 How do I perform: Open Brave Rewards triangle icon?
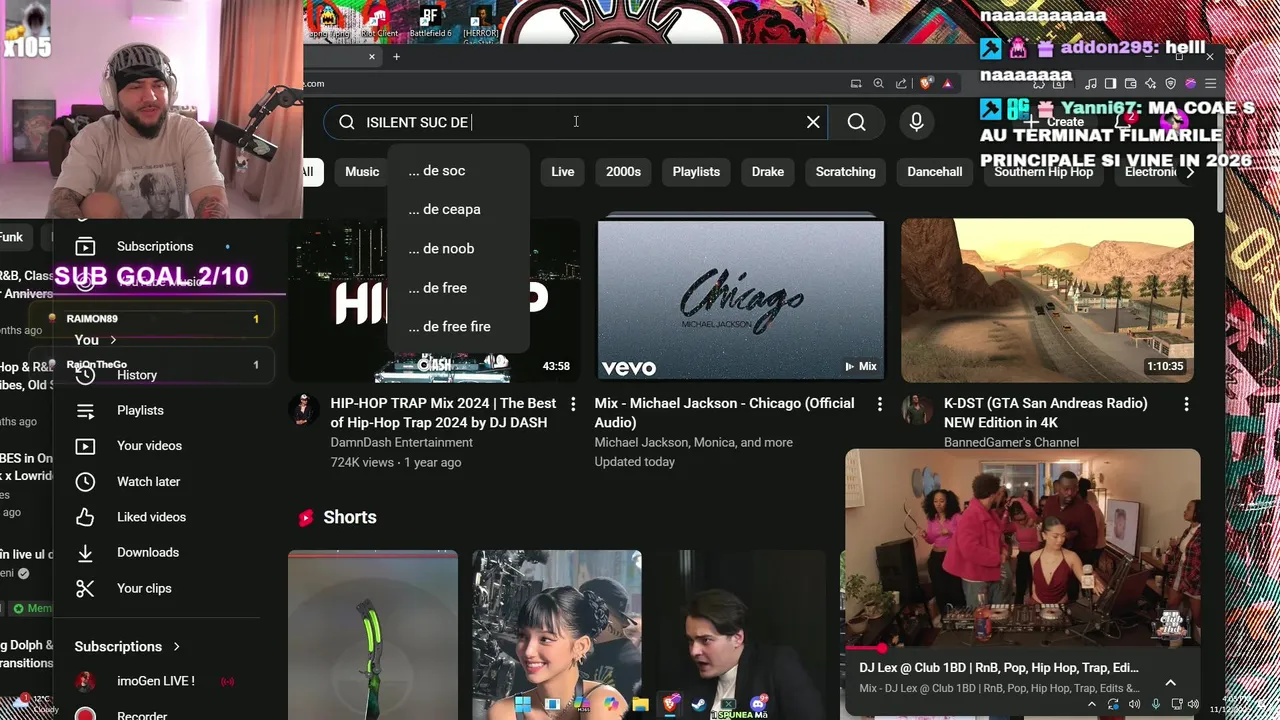coord(947,84)
